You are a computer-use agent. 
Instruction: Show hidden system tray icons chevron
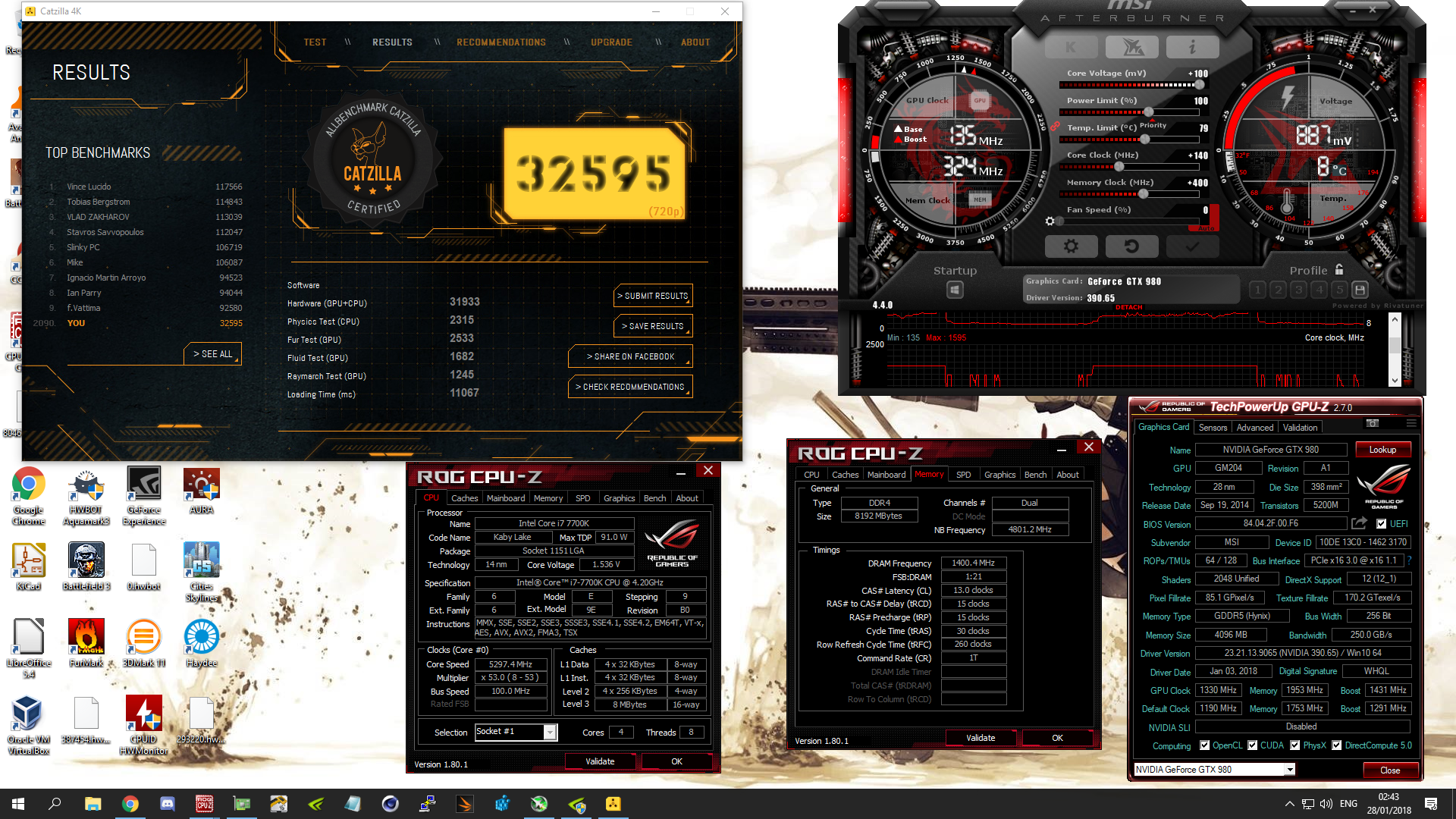coord(1289,804)
